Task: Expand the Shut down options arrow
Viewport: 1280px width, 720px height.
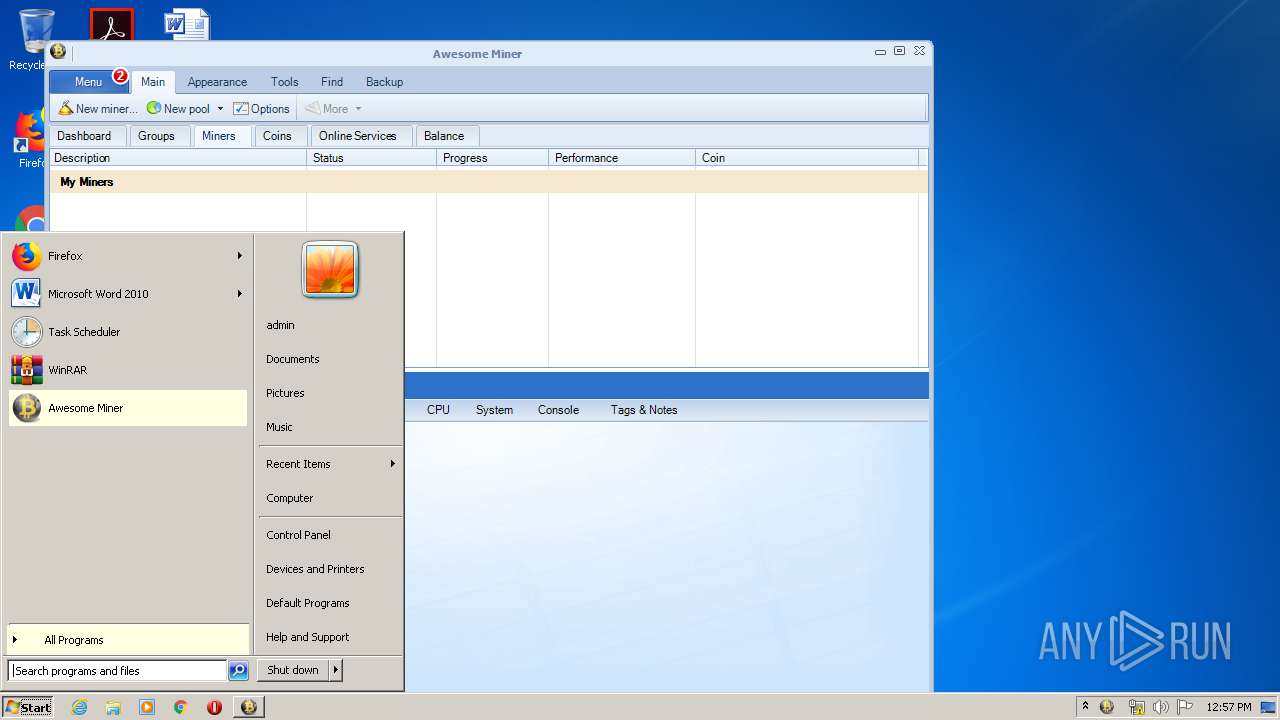Action: click(x=336, y=670)
